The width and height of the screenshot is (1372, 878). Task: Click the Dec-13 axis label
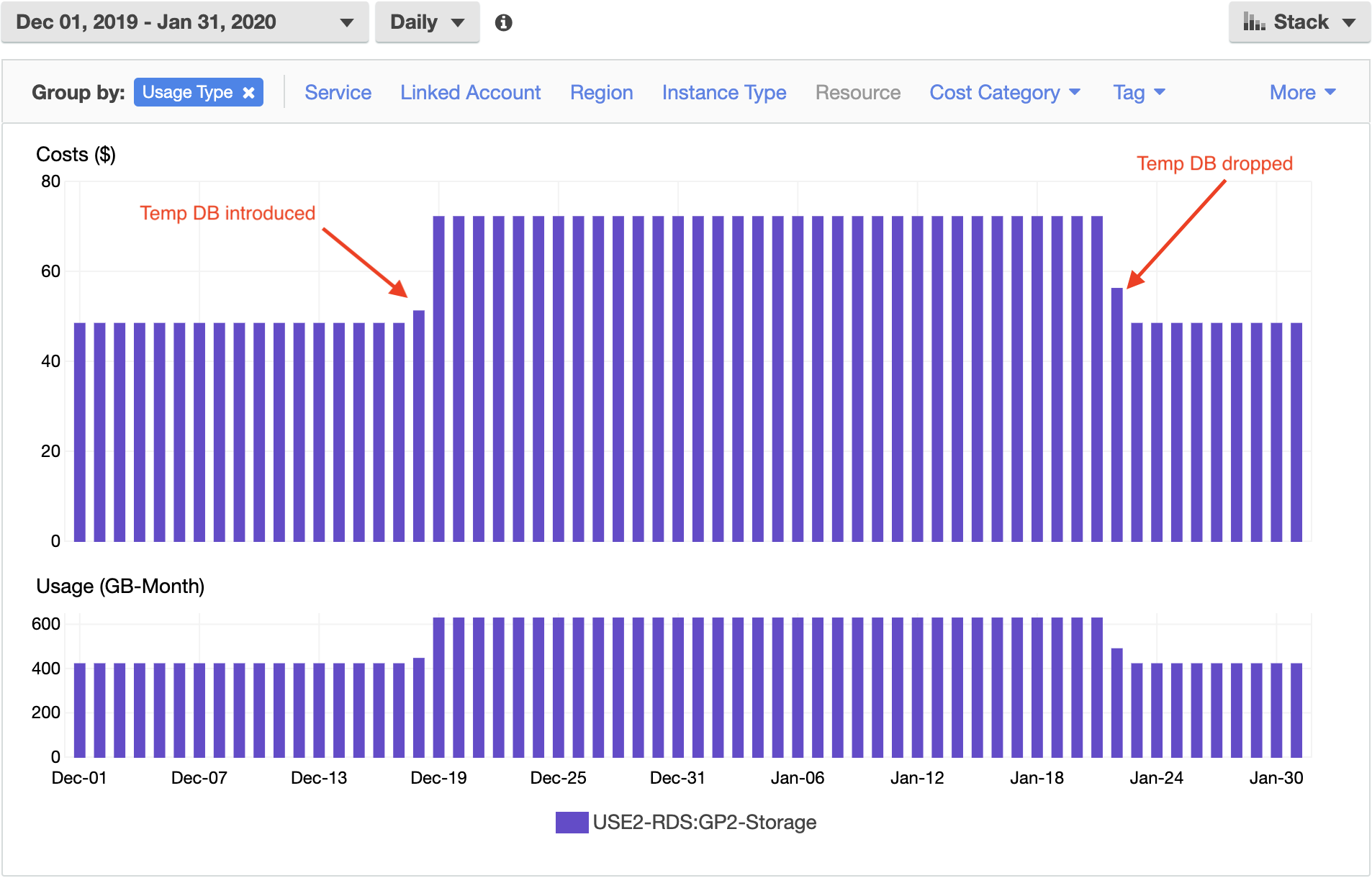(319, 778)
